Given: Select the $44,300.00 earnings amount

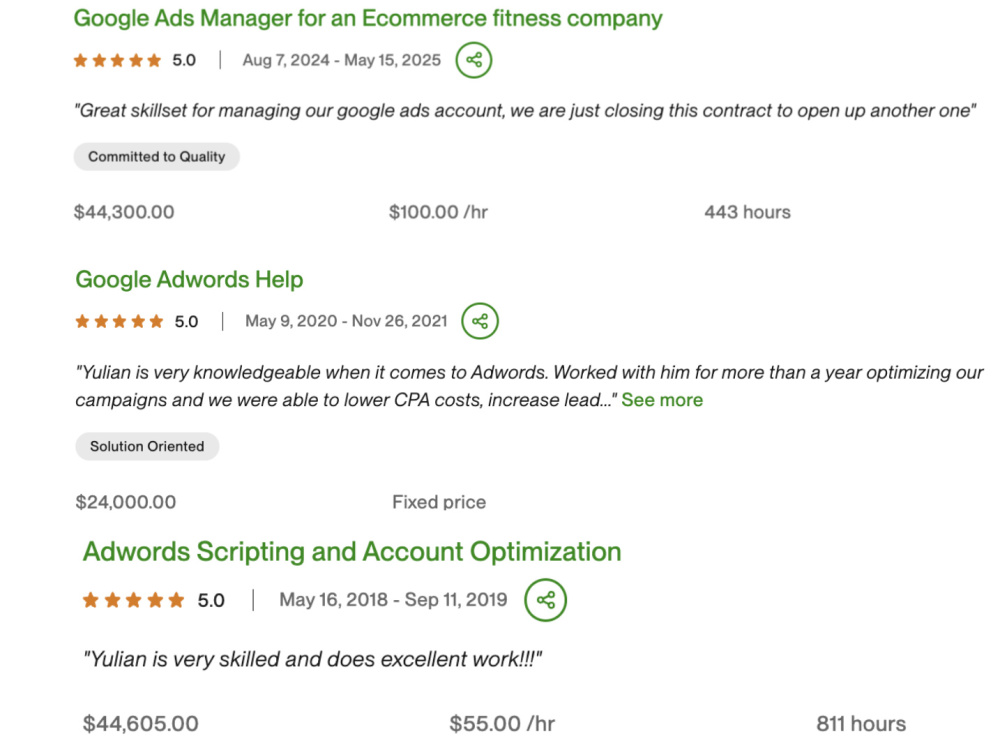Looking at the screenshot, I should pos(124,212).
